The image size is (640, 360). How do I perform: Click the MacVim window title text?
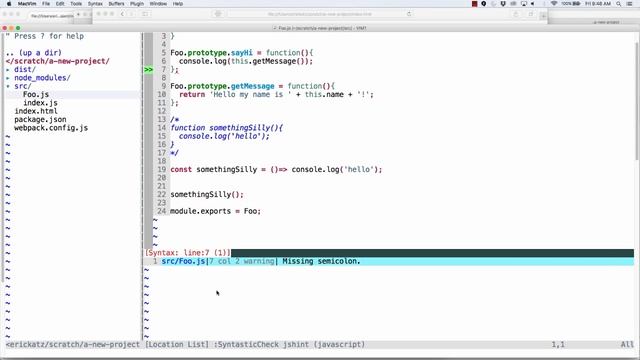[320, 28]
